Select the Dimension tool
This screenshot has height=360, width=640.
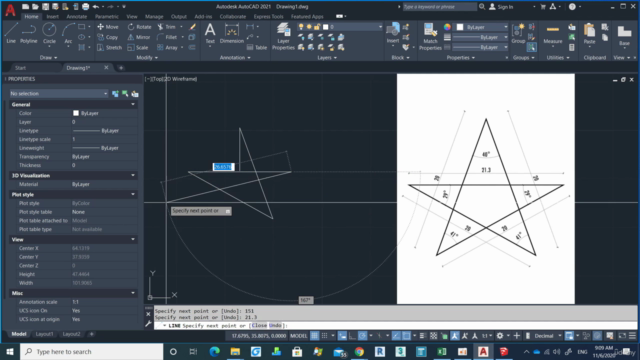click(231, 33)
